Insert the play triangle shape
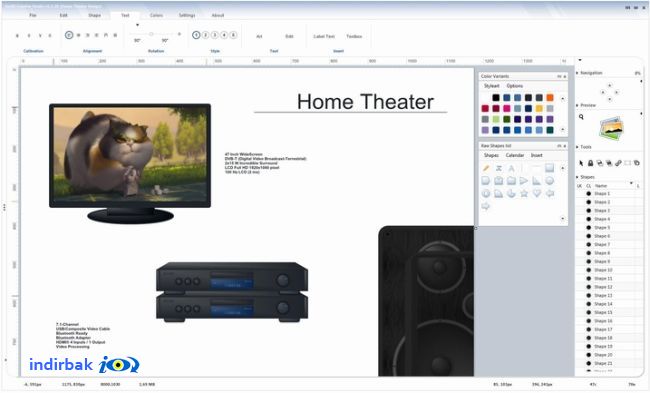 pos(524,181)
